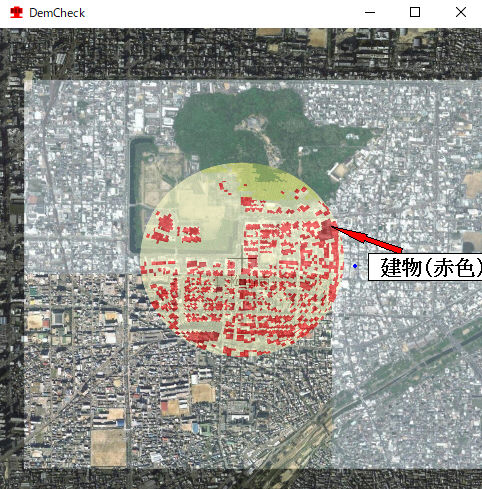Click the small dark red square below crosshair
The image size is (482, 489).
pos(243,282)
